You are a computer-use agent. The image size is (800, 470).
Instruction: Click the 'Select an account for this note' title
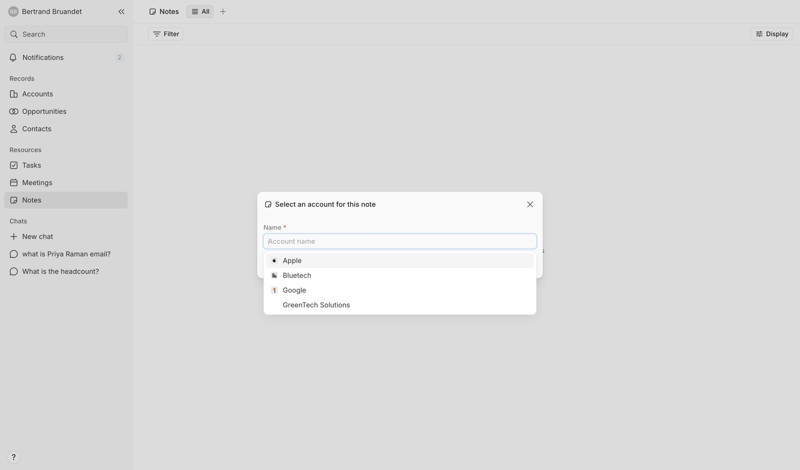(x=326, y=205)
